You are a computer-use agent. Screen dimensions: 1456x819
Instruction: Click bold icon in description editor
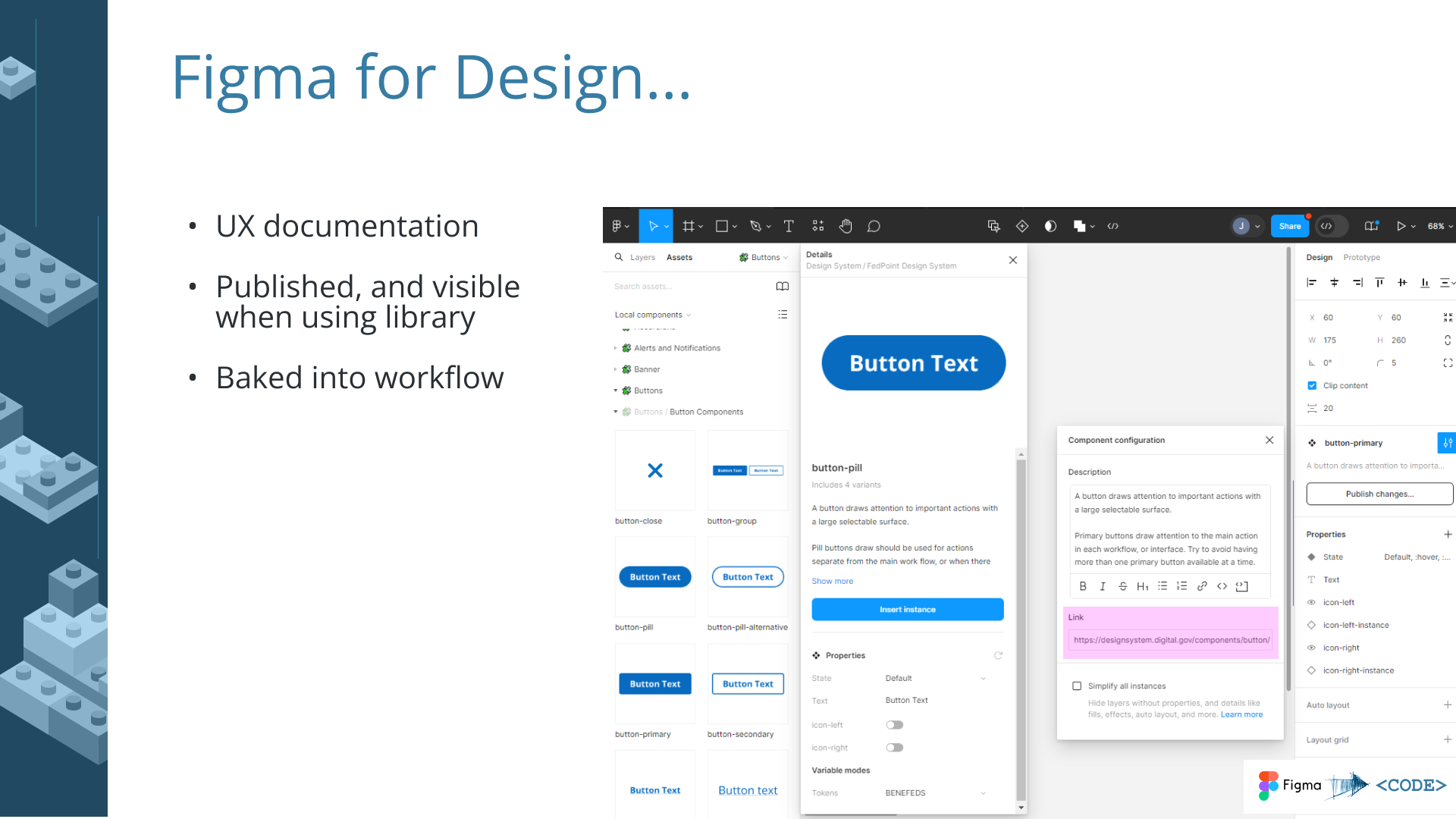click(1083, 586)
